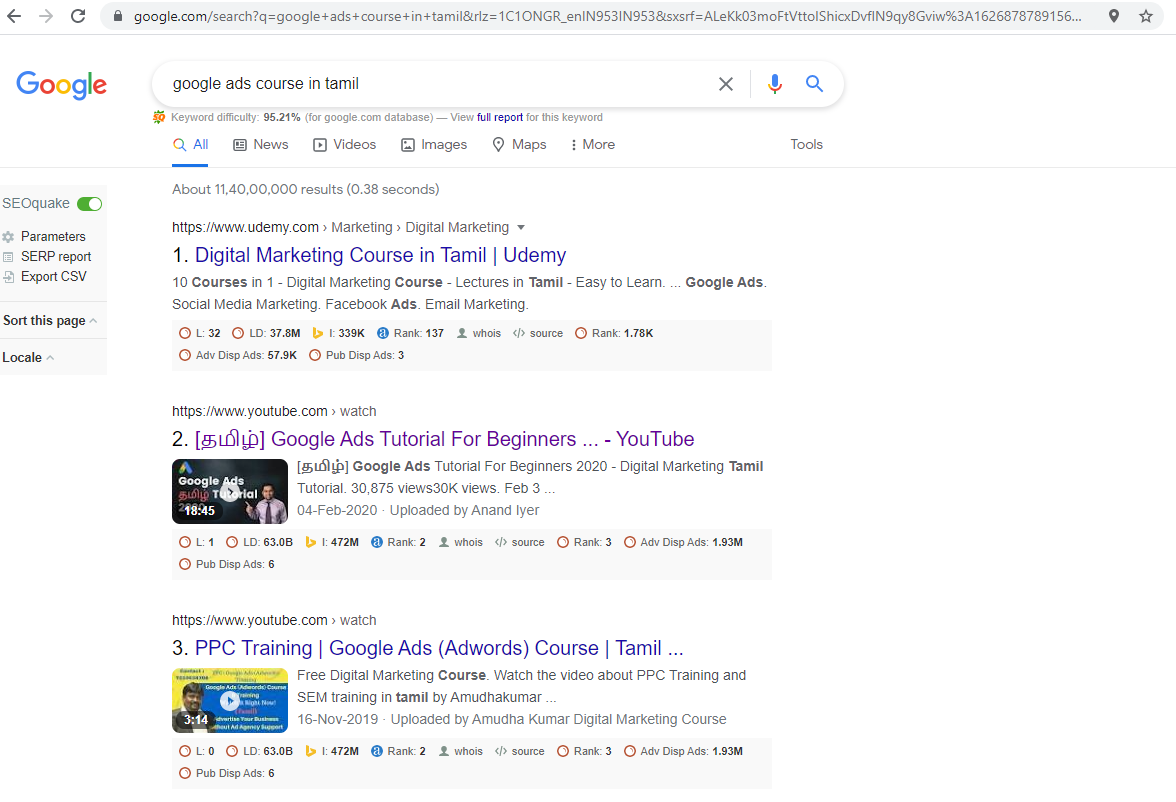Image resolution: width=1176 pixels, height=802 pixels.
Task: Click the blue search magnifier icon
Action: point(814,84)
